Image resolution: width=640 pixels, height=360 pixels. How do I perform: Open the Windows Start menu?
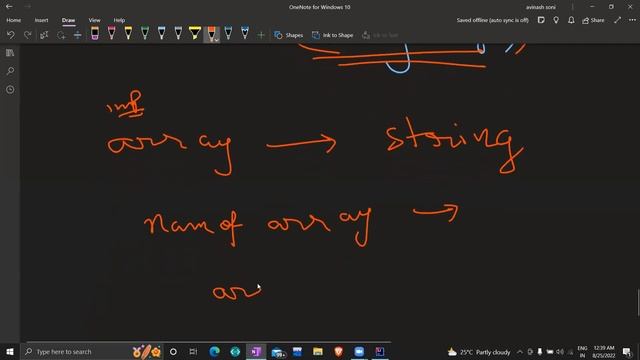pos(10,351)
